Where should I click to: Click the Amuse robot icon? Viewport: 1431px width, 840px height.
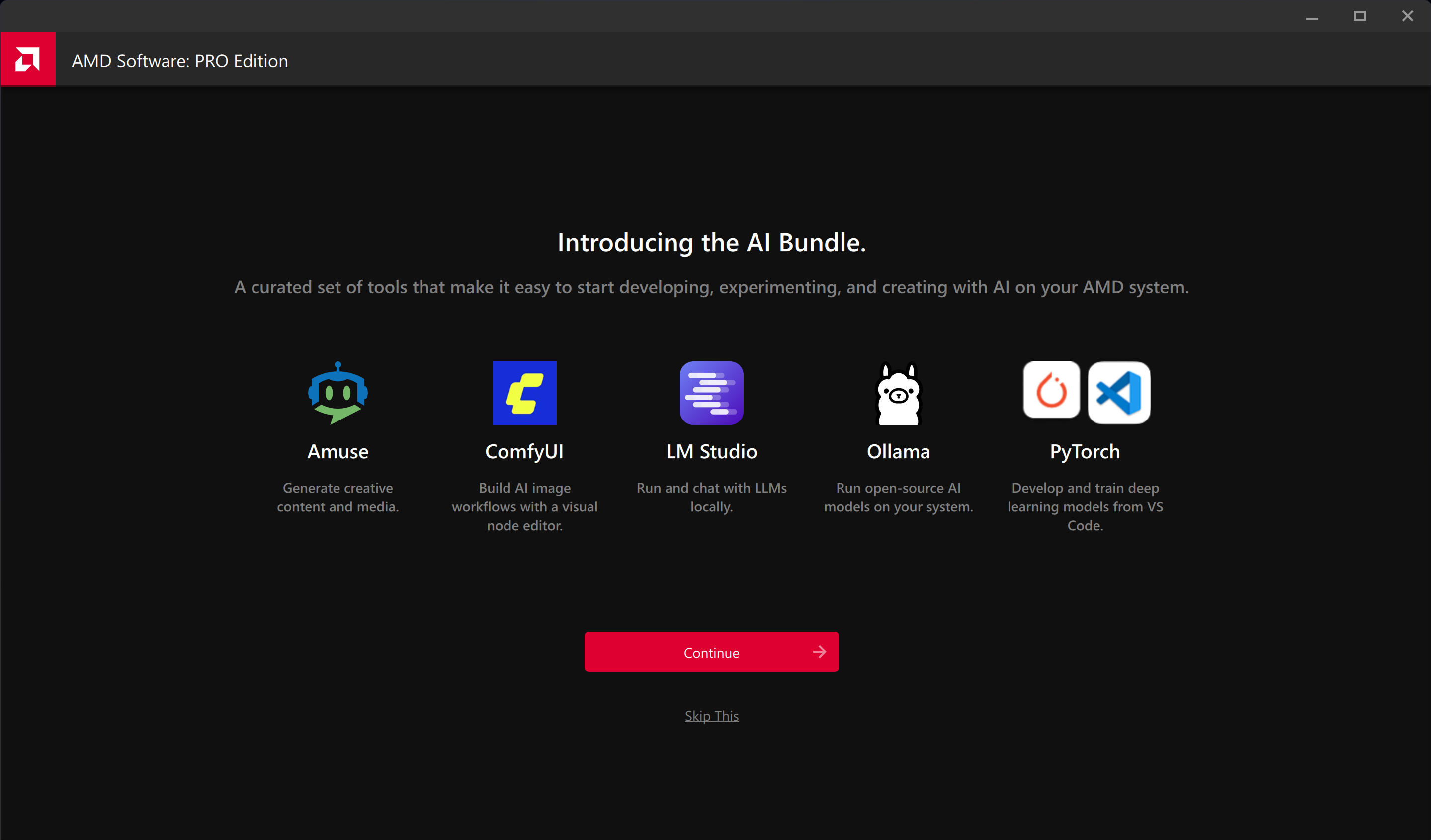[x=338, y=393]
